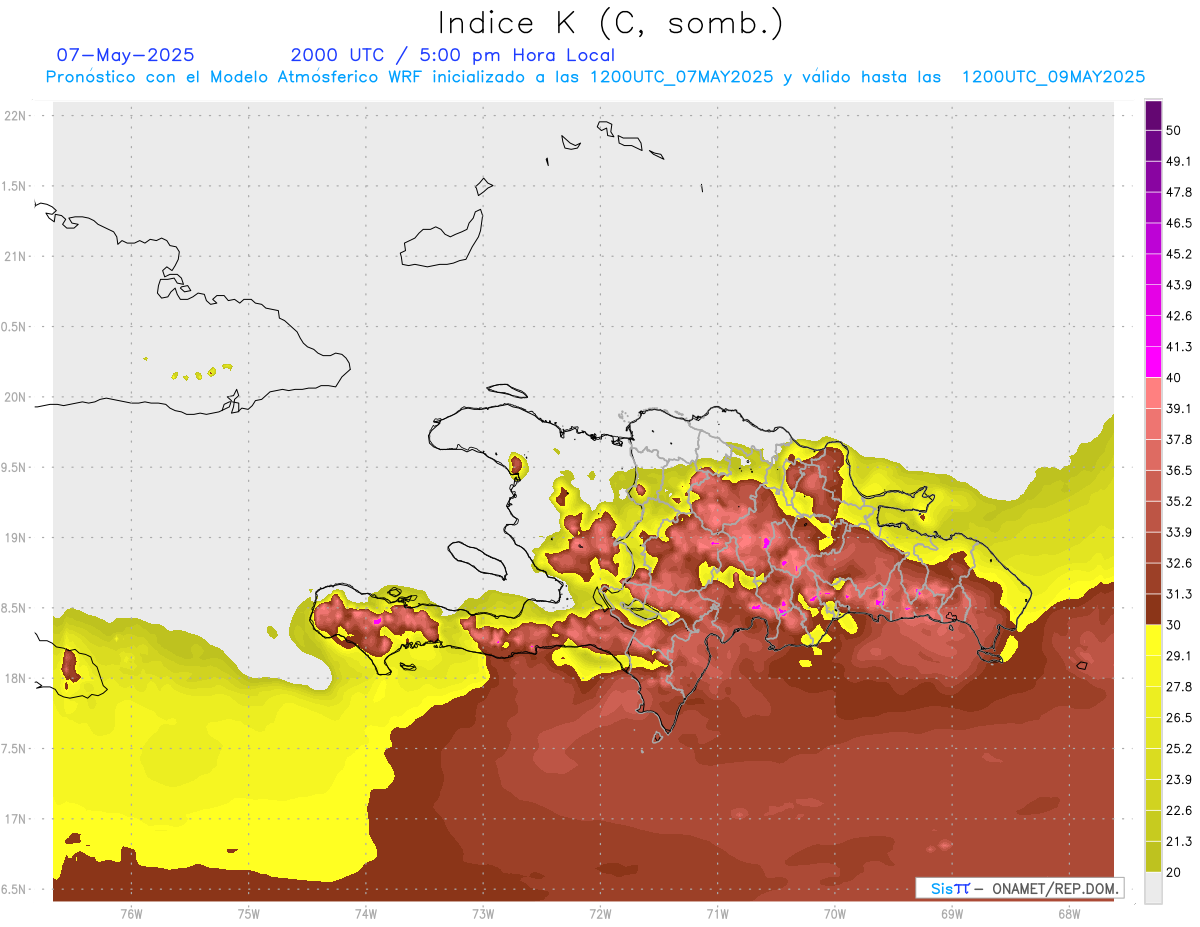This screenshot has width=1200, height=927.
Task: Click the "20N" latitude label
Action: click(15, 398)
